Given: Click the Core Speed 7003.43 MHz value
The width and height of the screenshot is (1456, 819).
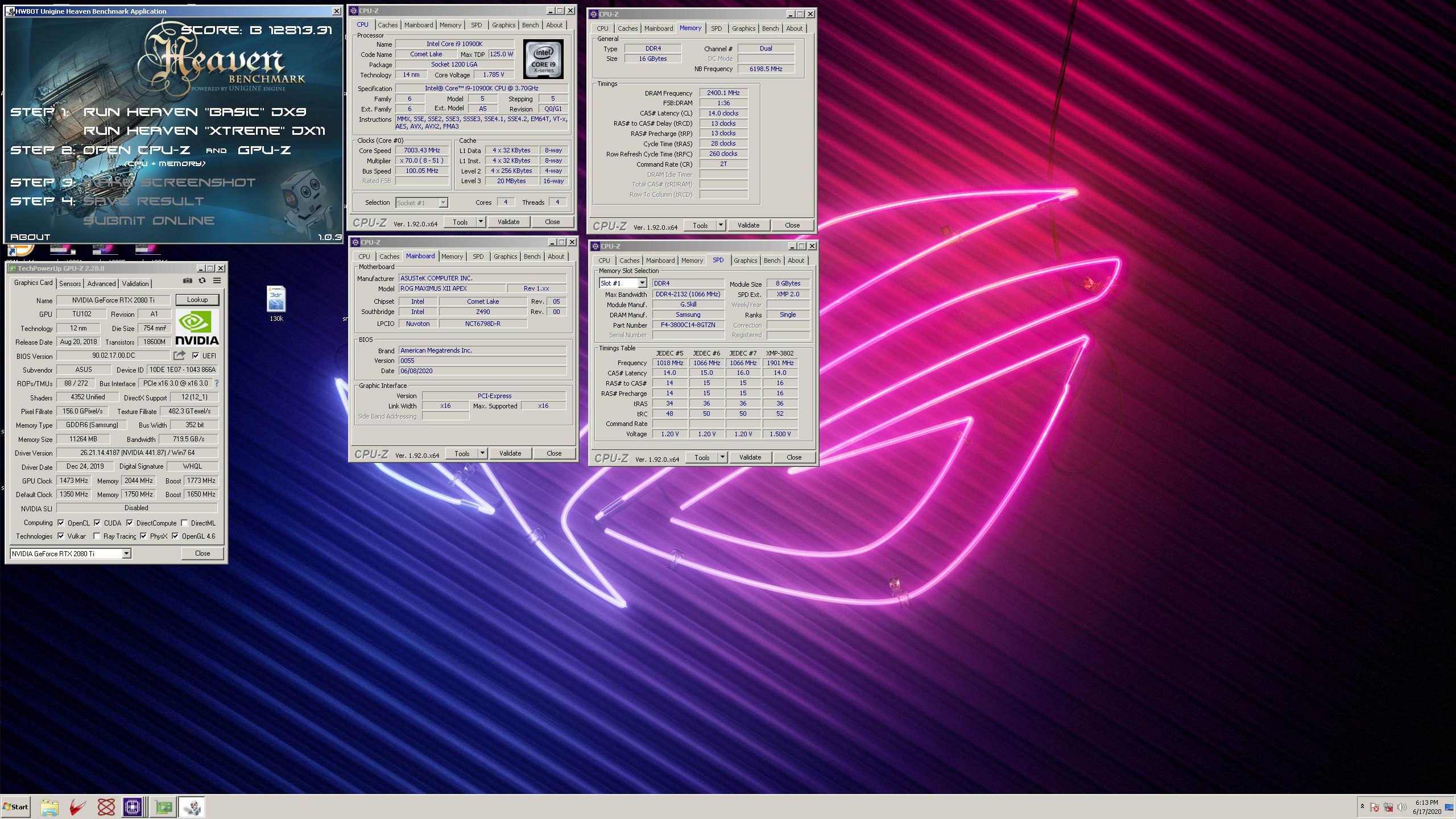Looking at the screenshot, I should [x=422, y=150].
